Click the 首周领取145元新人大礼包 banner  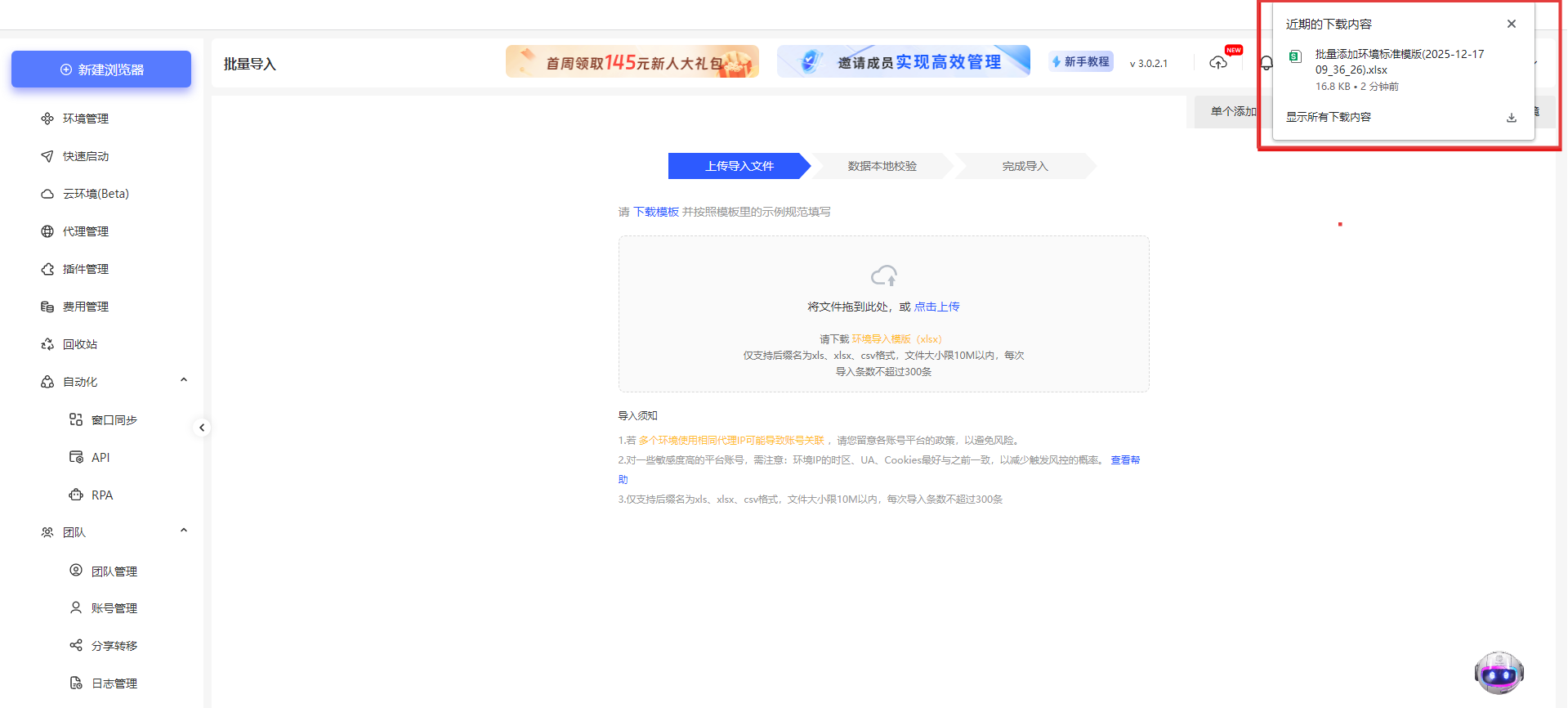[x=632, y=62]
